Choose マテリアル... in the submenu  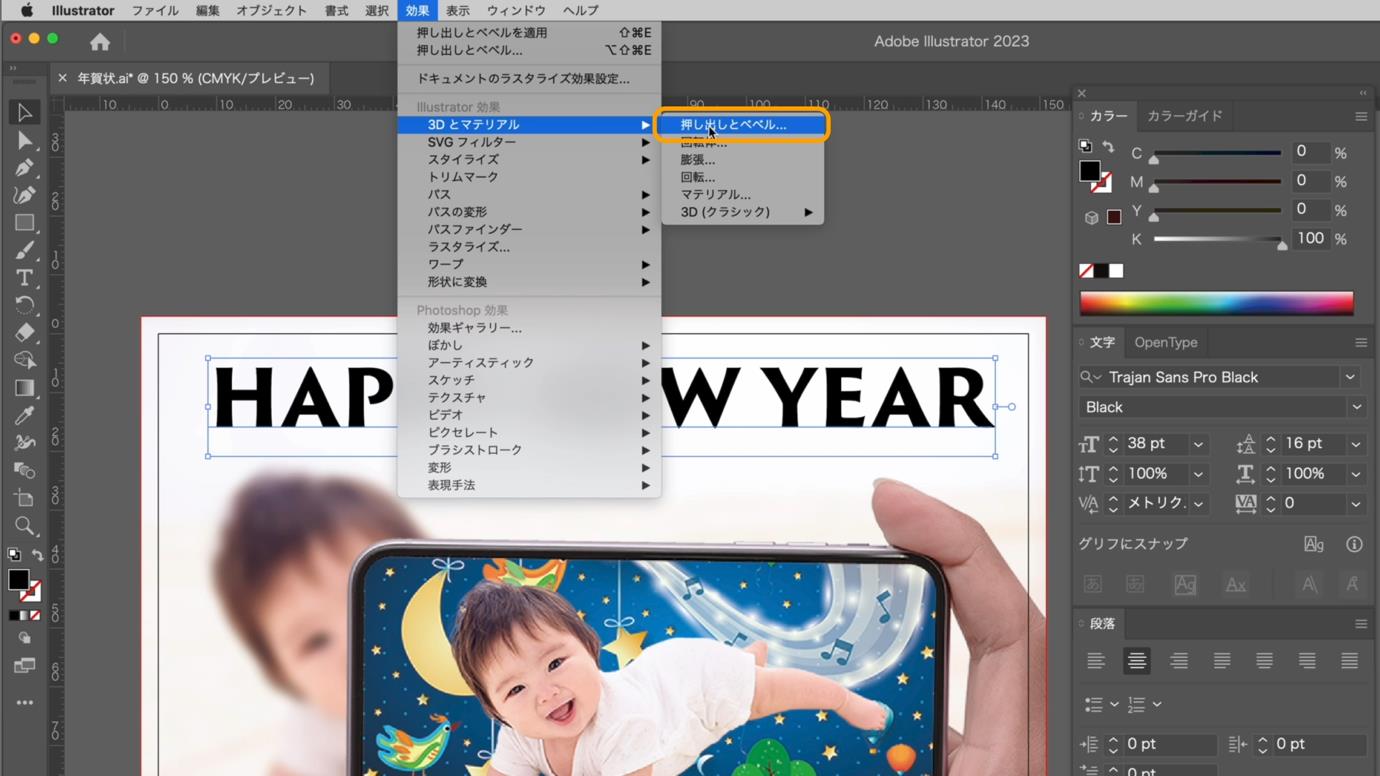pyautogui.click(x=741, y=195)
